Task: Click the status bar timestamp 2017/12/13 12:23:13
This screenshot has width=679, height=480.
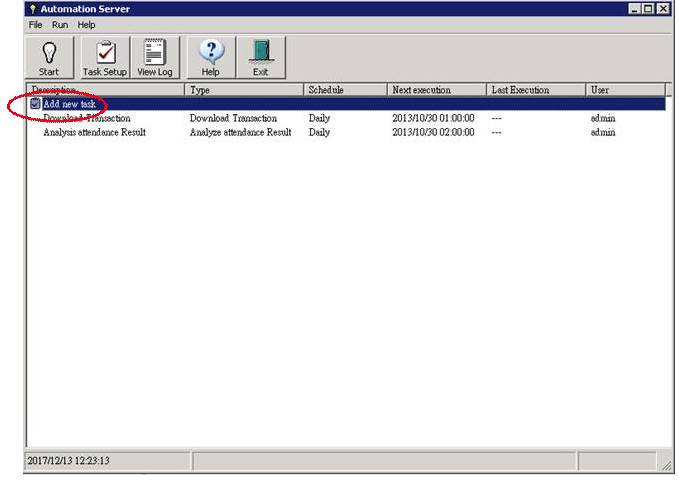Action: click(x=68, y=460)
